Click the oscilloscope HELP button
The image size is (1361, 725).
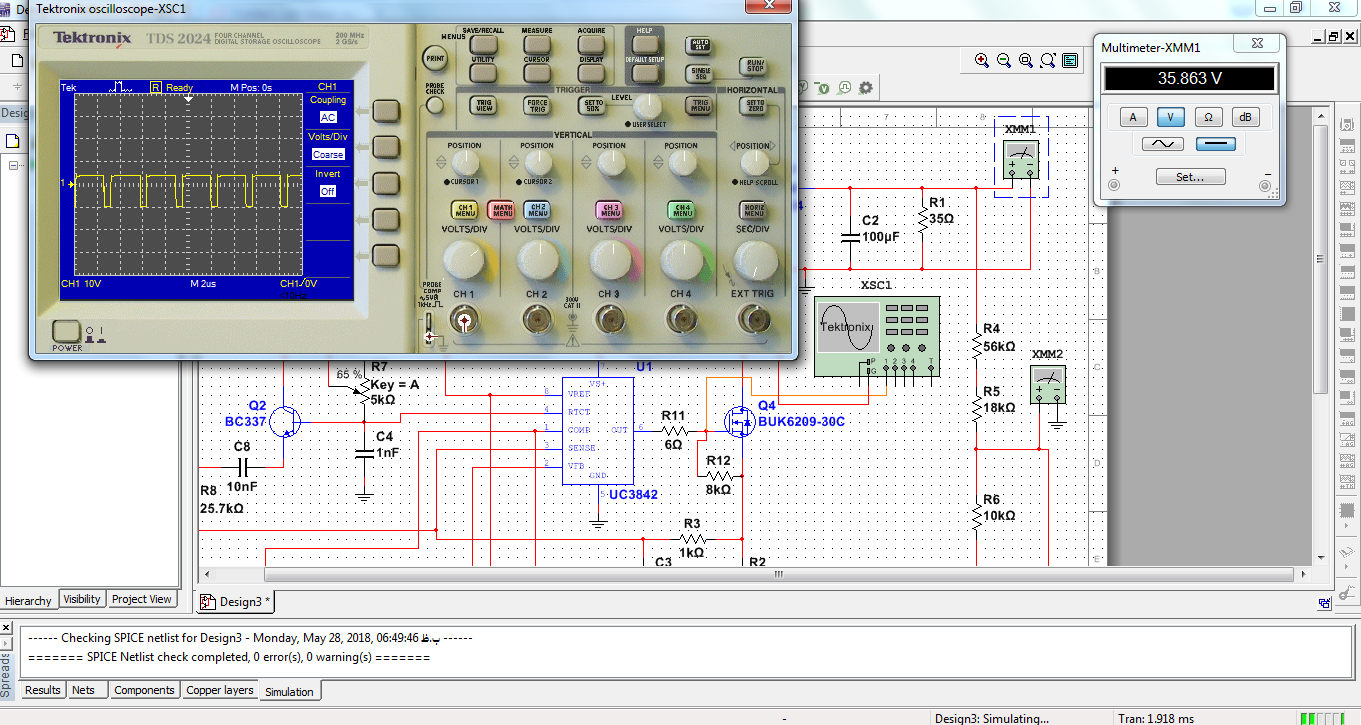pos(645,45)
